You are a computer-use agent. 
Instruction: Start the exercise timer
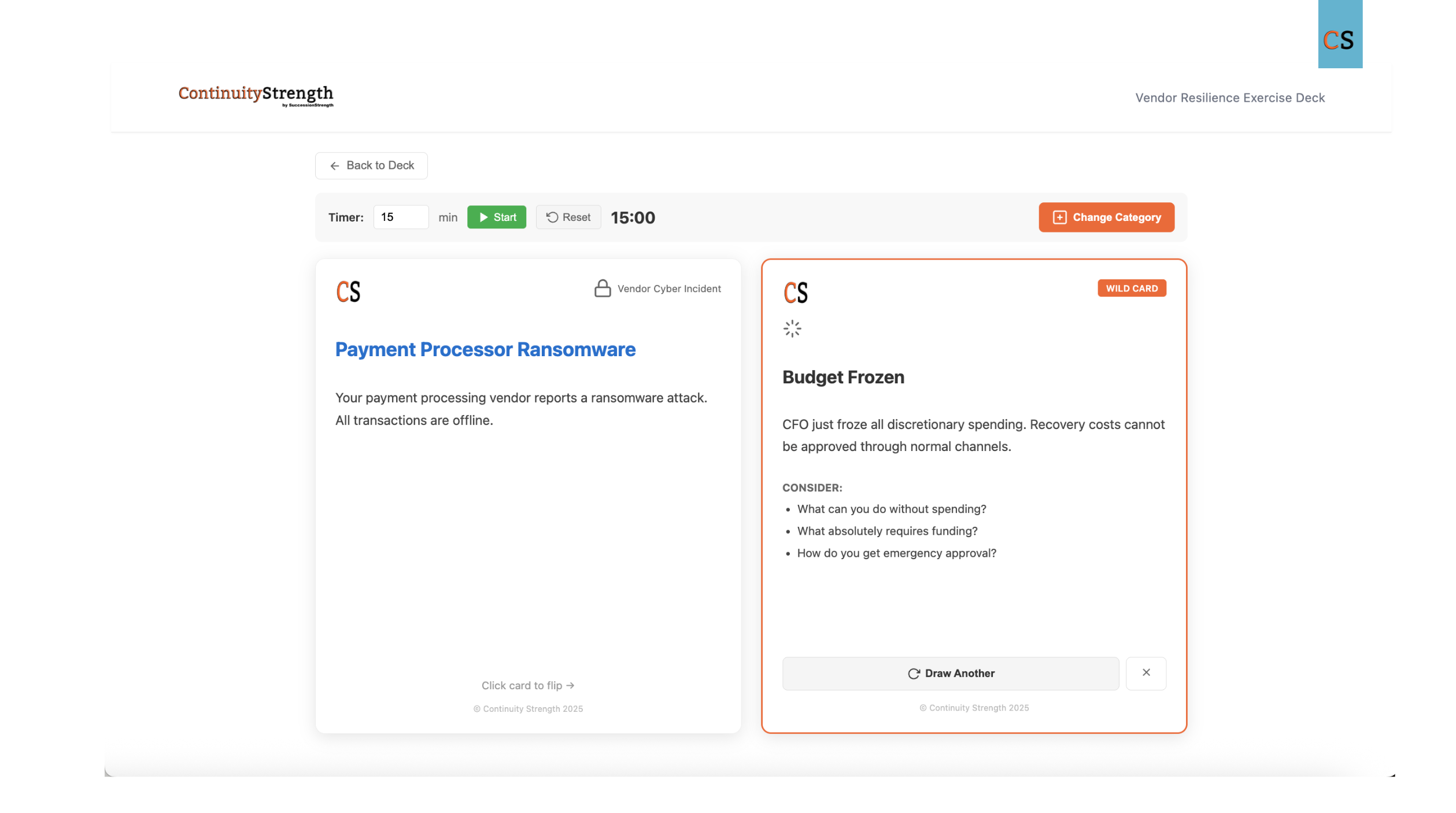(x=496, y=217)
